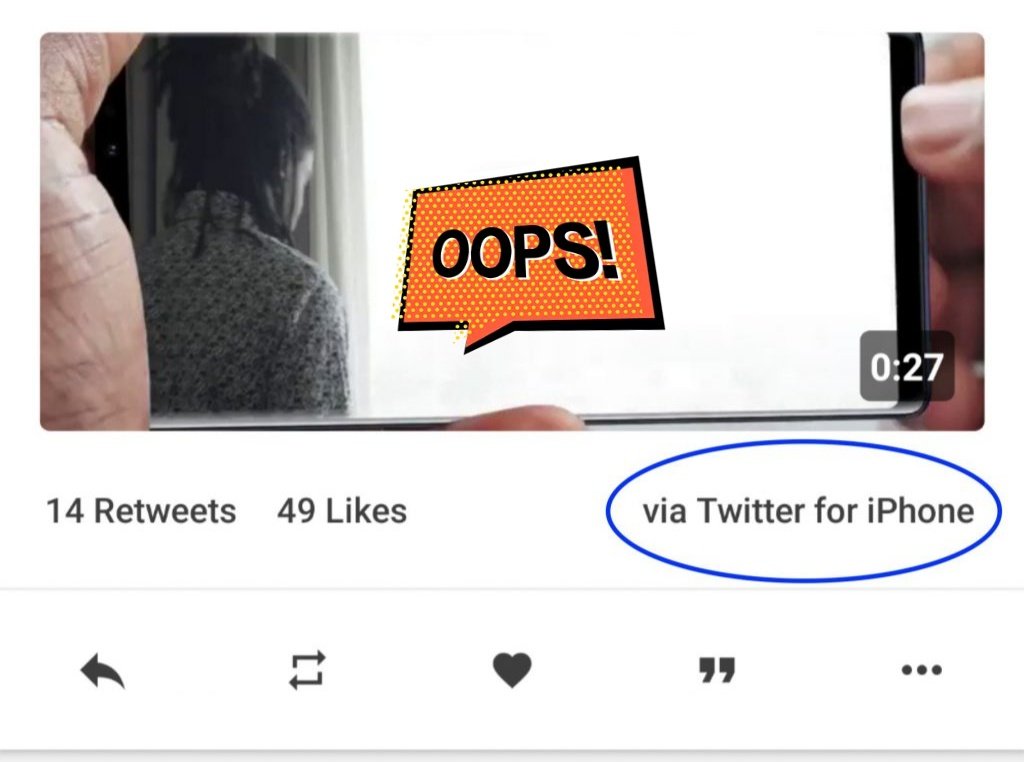Open the three-dot more options menu
This screenshot has width=1024, height=762.
921,670
